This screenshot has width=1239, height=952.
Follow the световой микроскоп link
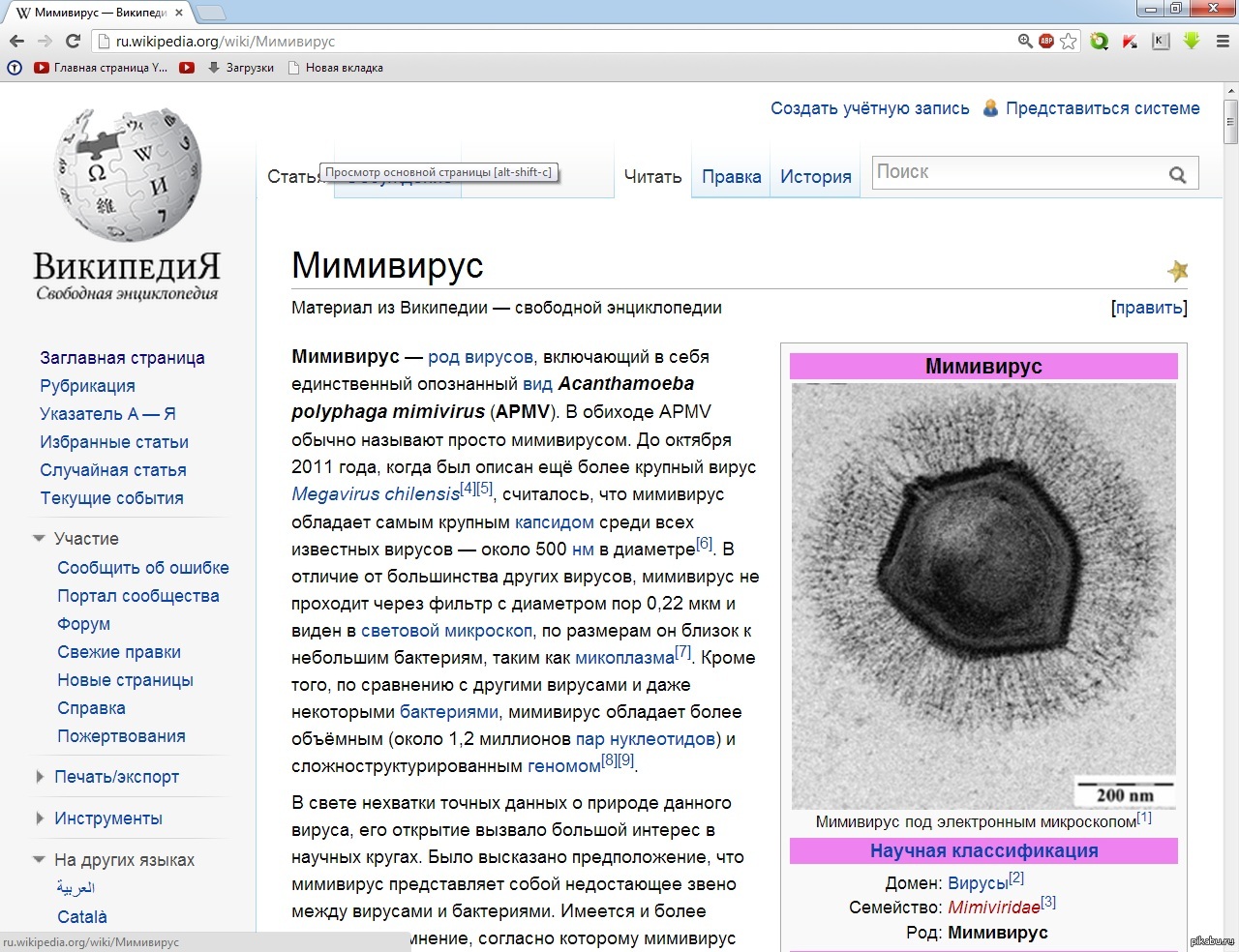click(446, 631)
